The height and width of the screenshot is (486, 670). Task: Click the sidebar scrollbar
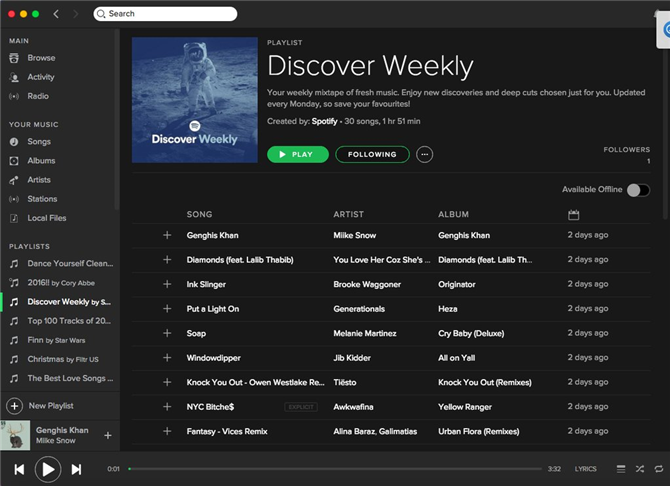[116, 120]
